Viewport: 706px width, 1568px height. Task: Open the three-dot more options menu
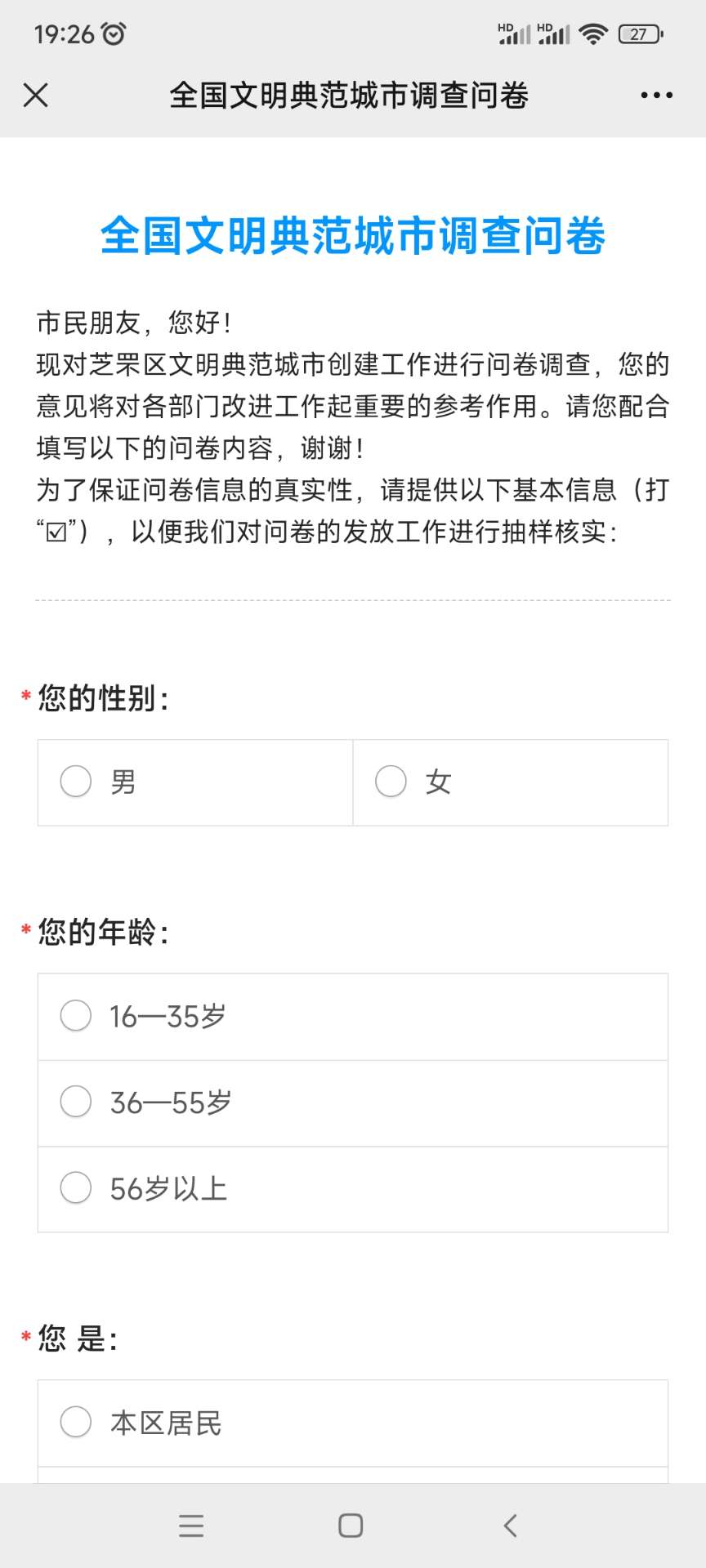[x=656, y=95]
